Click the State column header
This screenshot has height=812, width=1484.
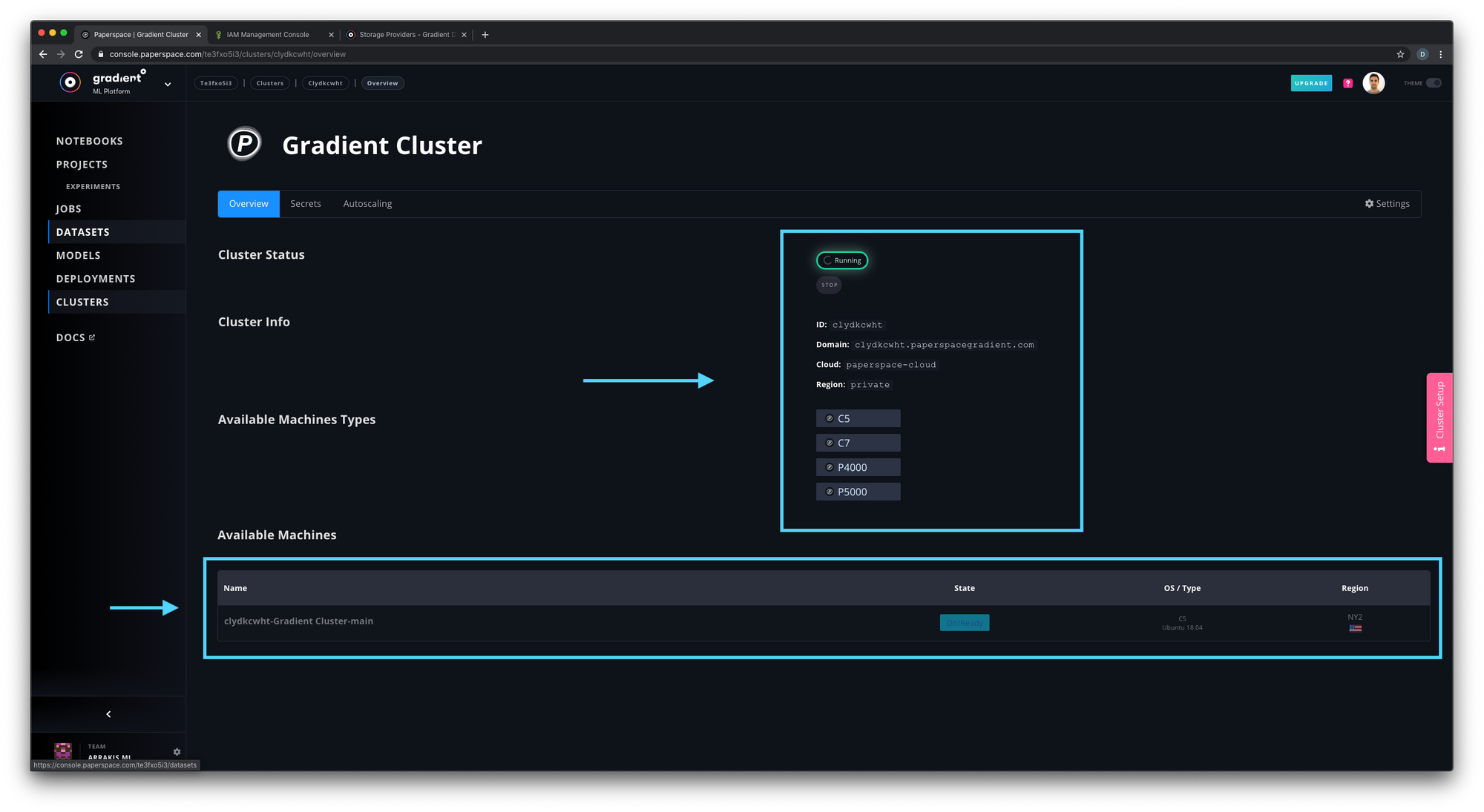point(965,588)
